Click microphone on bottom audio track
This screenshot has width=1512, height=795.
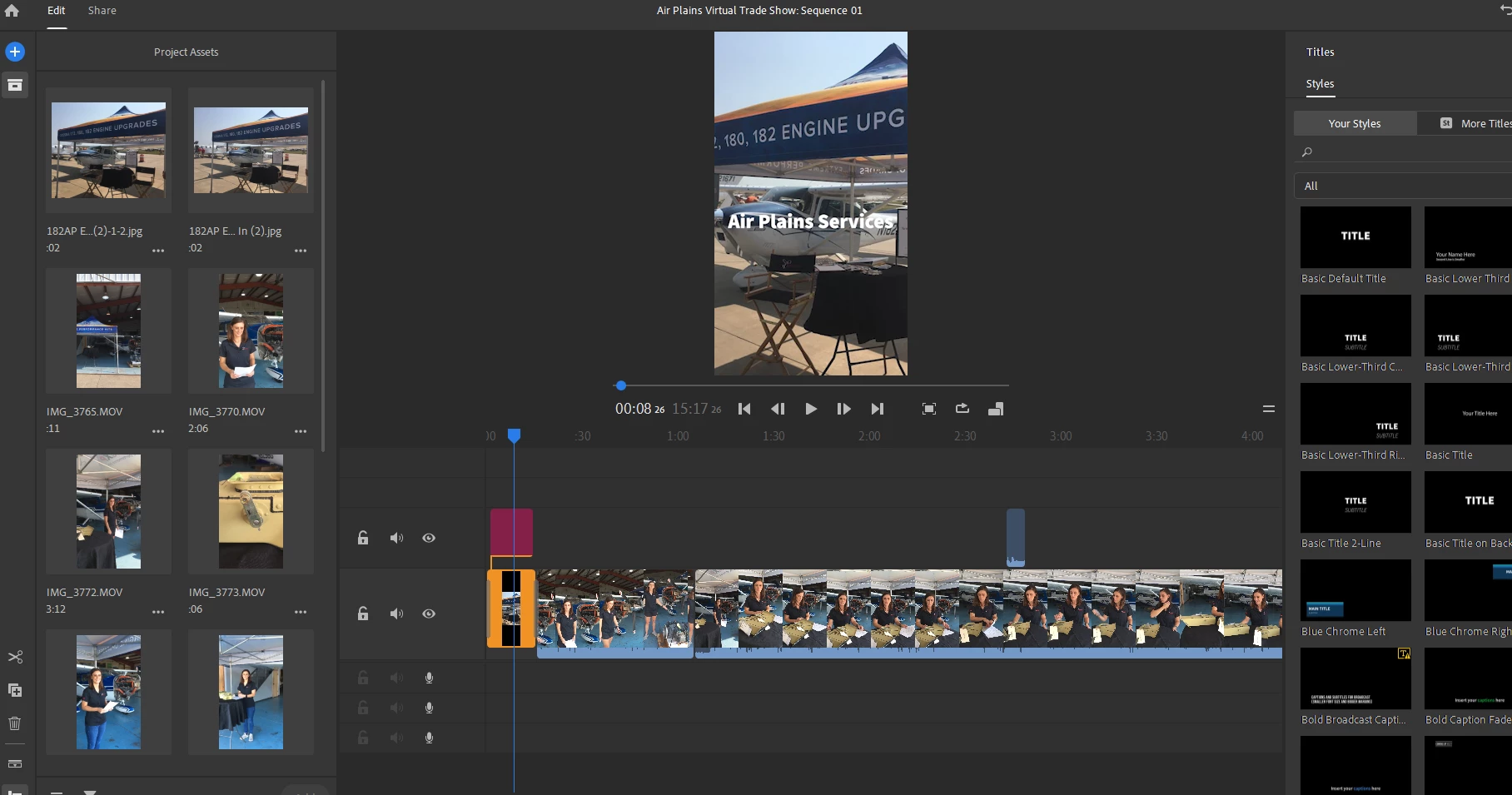point(429,738)
